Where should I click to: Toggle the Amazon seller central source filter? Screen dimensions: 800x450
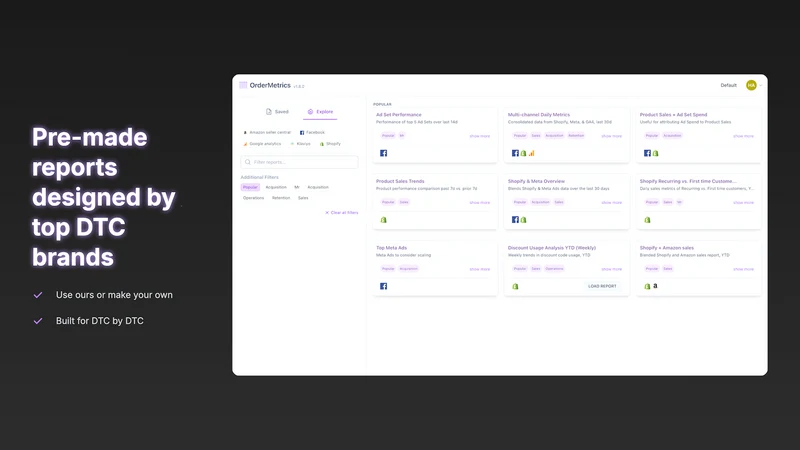267,132
